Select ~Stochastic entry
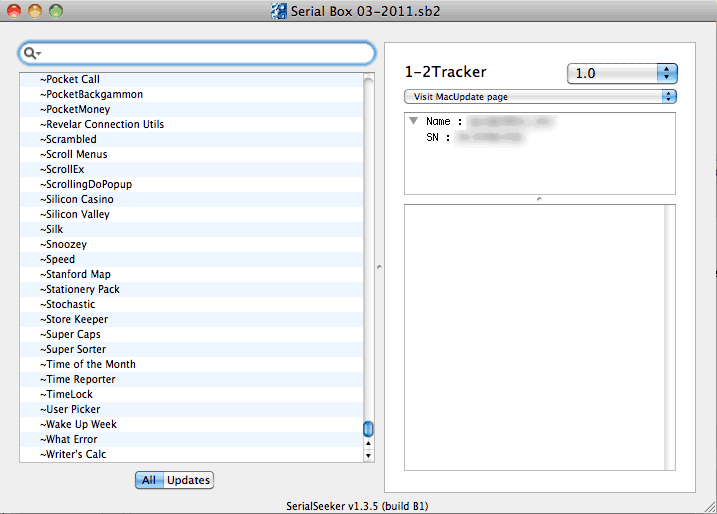Image resolution: width=717 pixels, height=514 pixels. point(192,305)
